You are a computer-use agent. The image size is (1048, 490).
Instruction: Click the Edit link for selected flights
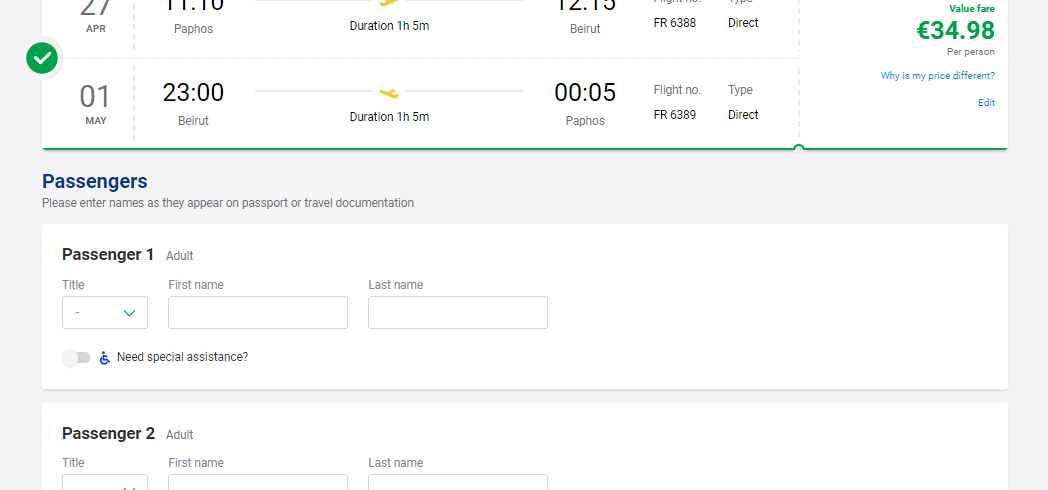click(x=986, y=103)
